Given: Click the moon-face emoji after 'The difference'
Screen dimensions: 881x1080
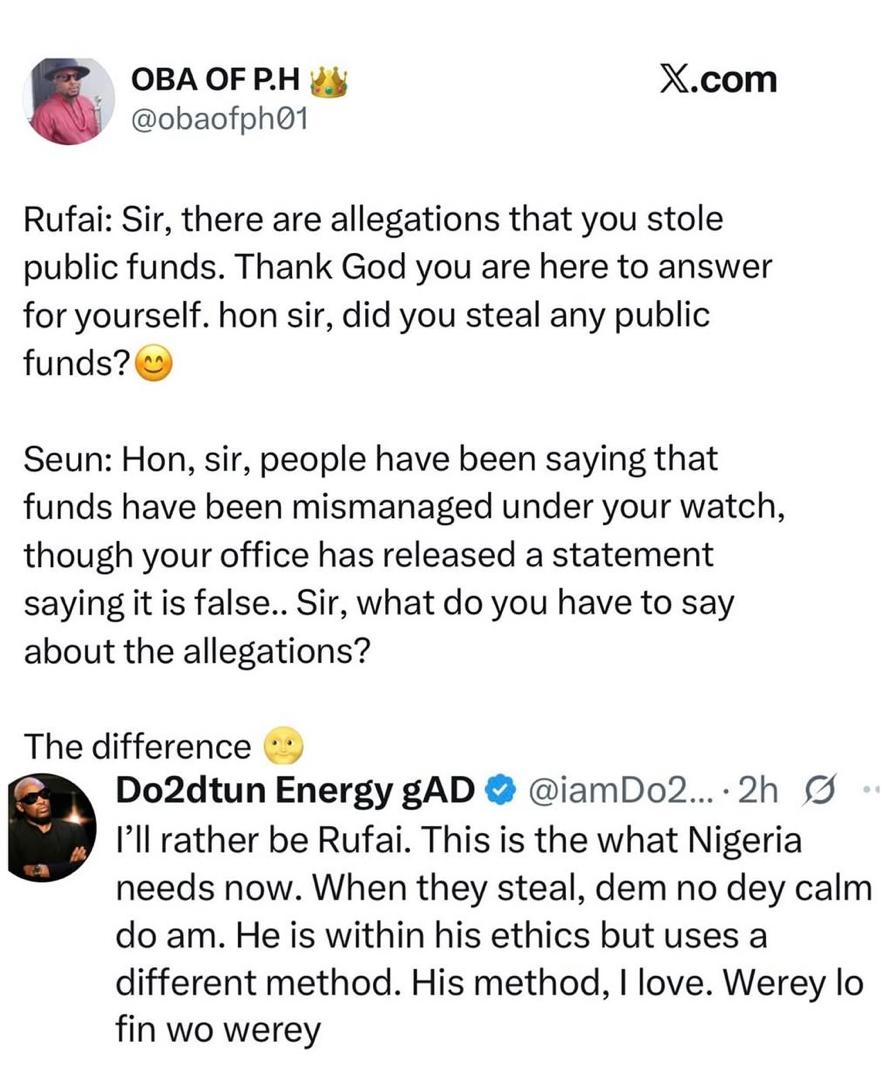Looking at the screenshot, I should [x=282, y=745].
